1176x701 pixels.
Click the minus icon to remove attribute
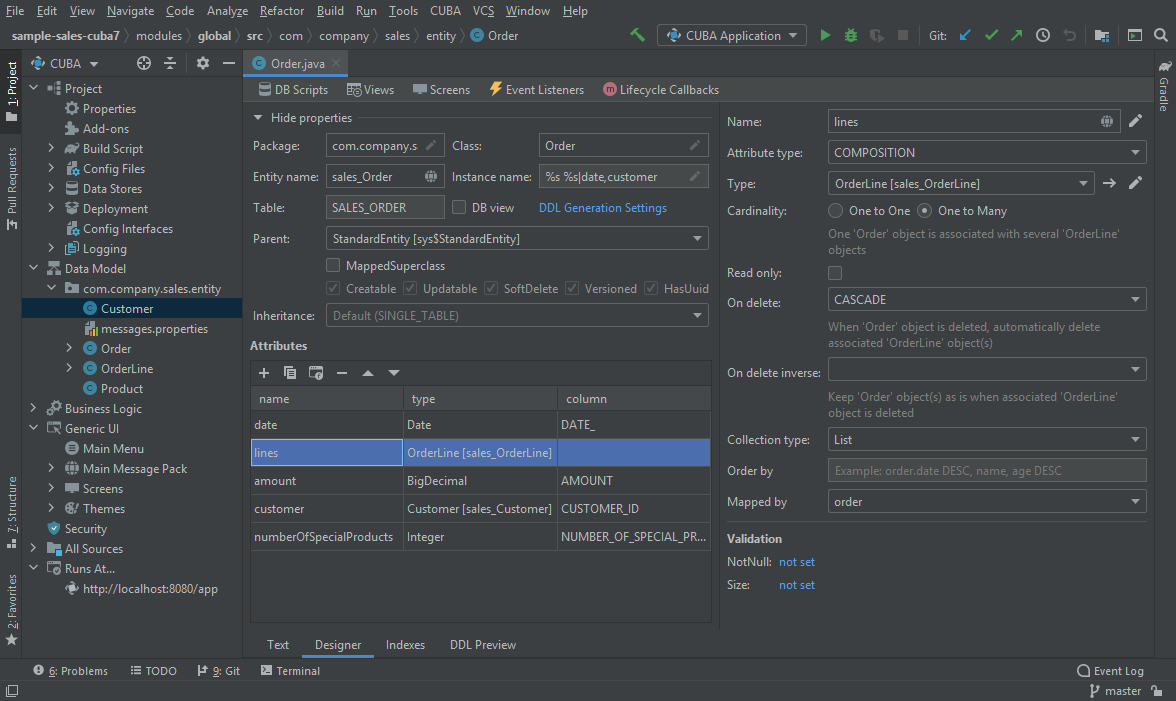(342, 373)
